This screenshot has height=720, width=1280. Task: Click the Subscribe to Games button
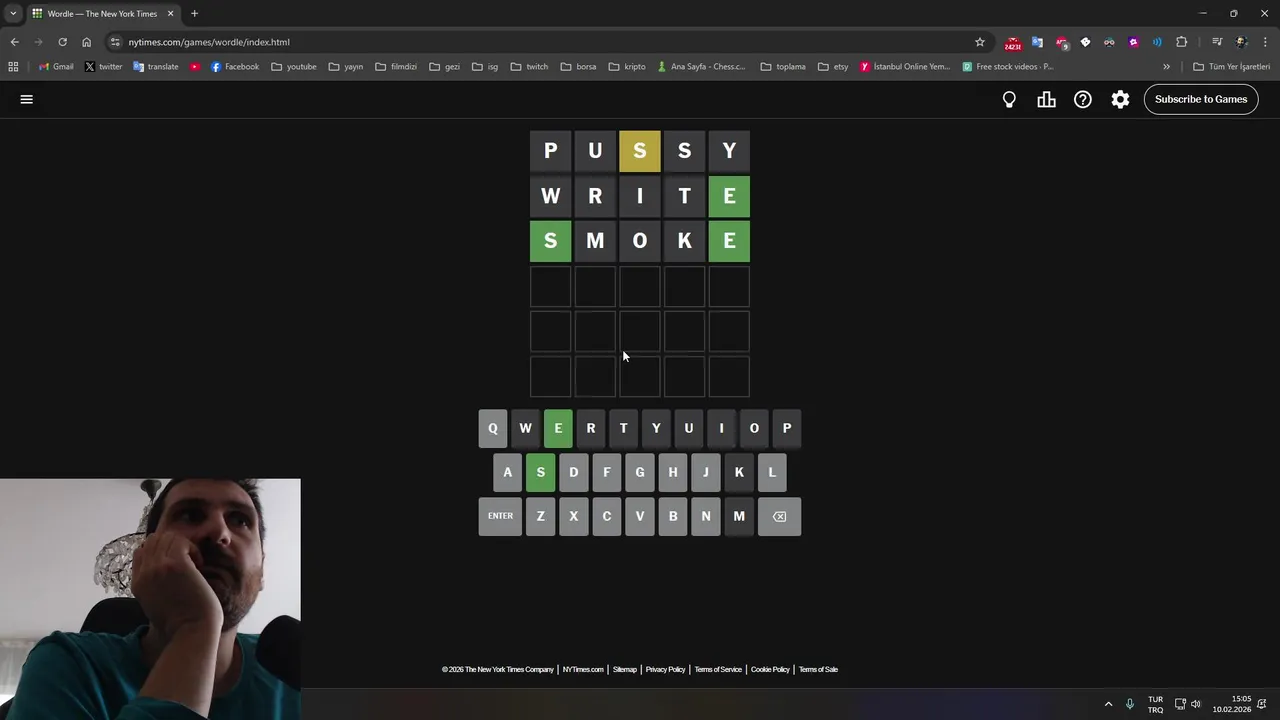(x=1201, y=99)
